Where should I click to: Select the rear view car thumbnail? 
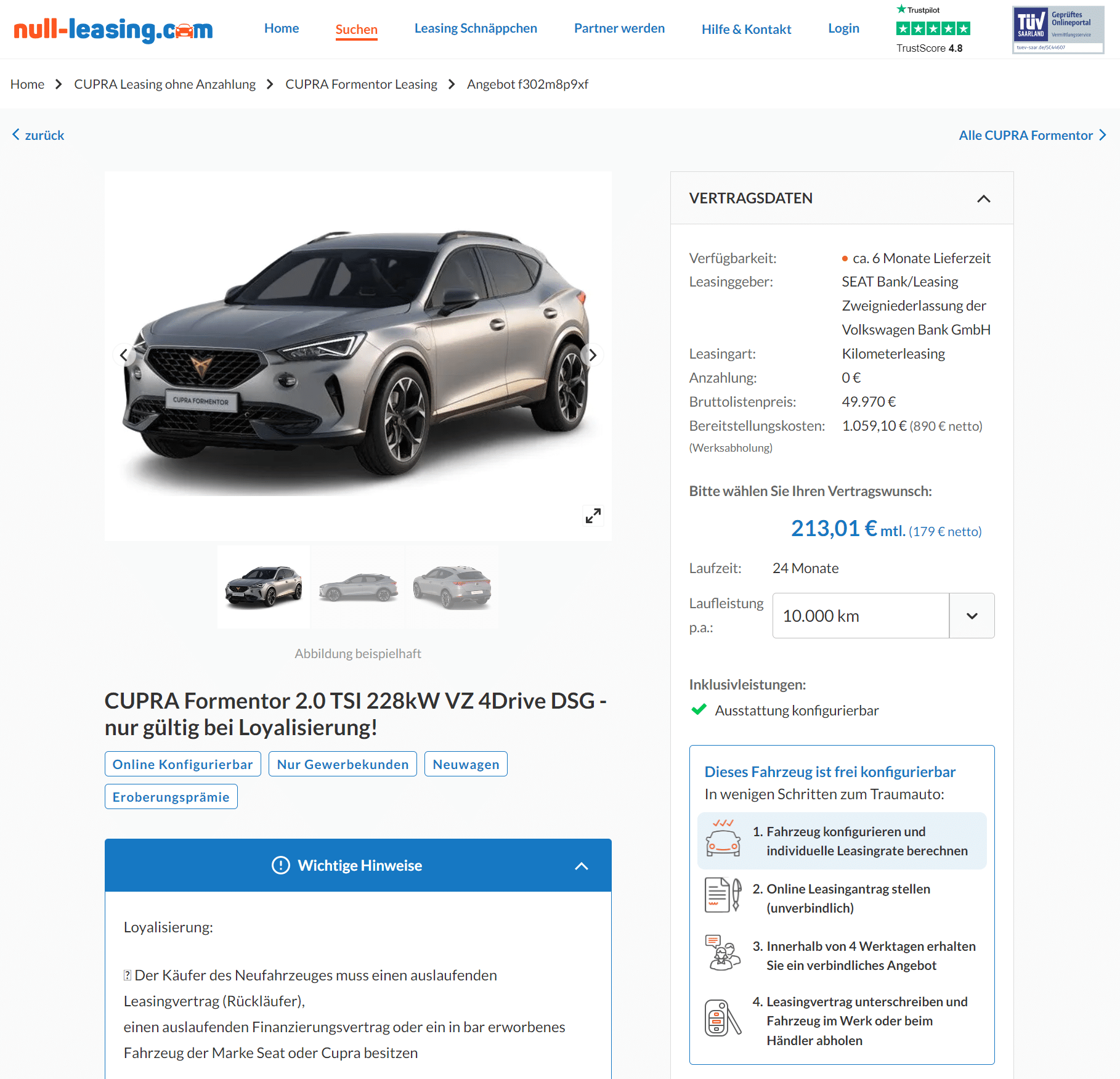click(452, 587)
